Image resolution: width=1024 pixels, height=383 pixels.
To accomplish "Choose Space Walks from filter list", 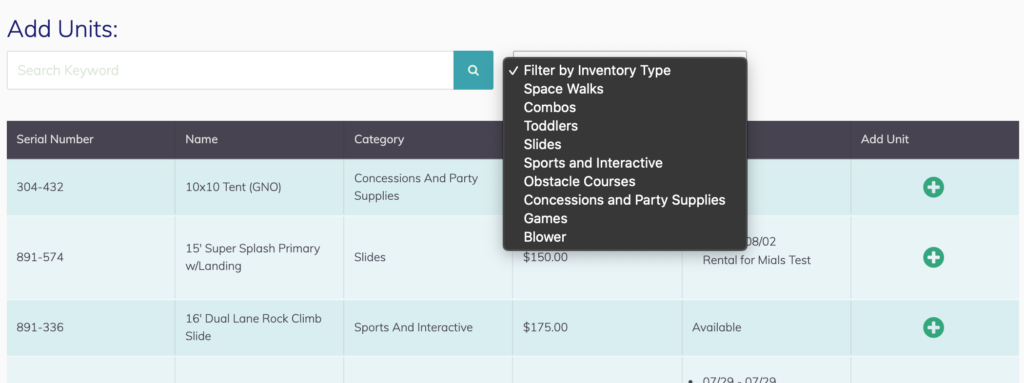I will click(x=625, y=89).
